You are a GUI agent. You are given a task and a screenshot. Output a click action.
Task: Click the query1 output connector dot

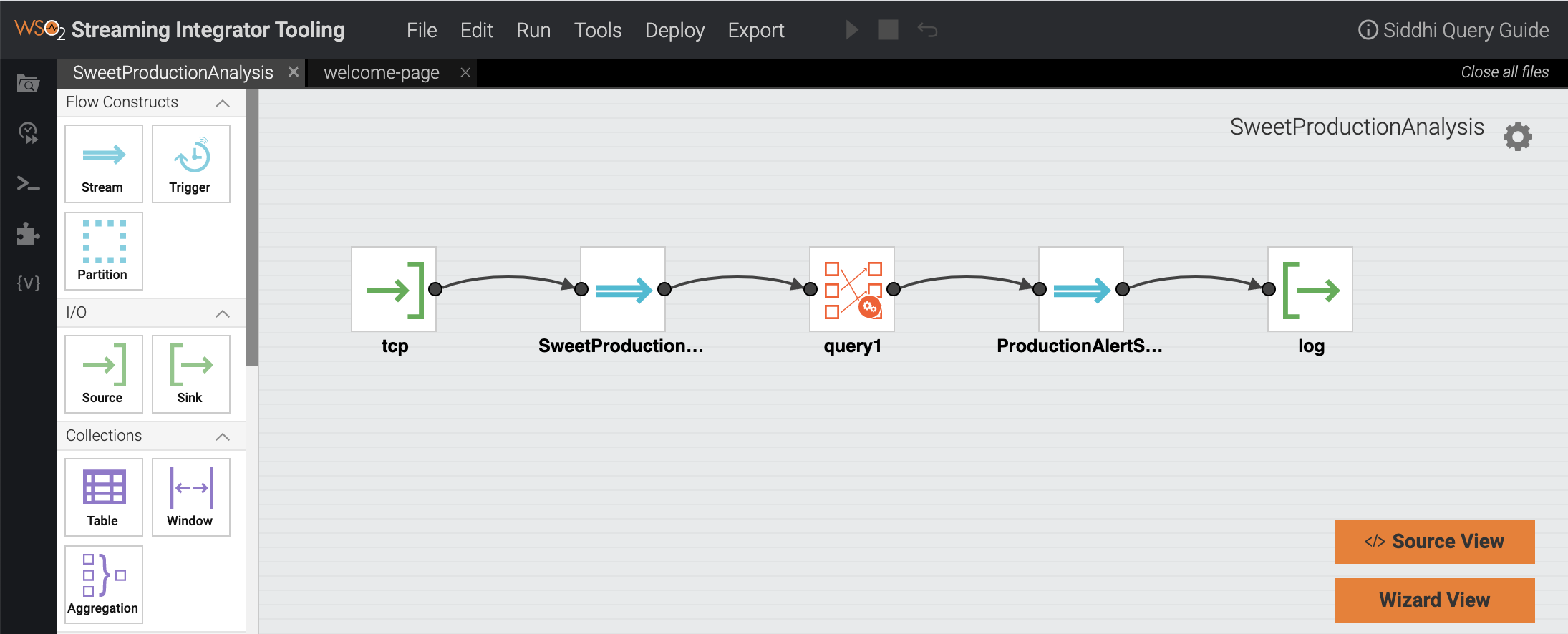pos(894,289)
